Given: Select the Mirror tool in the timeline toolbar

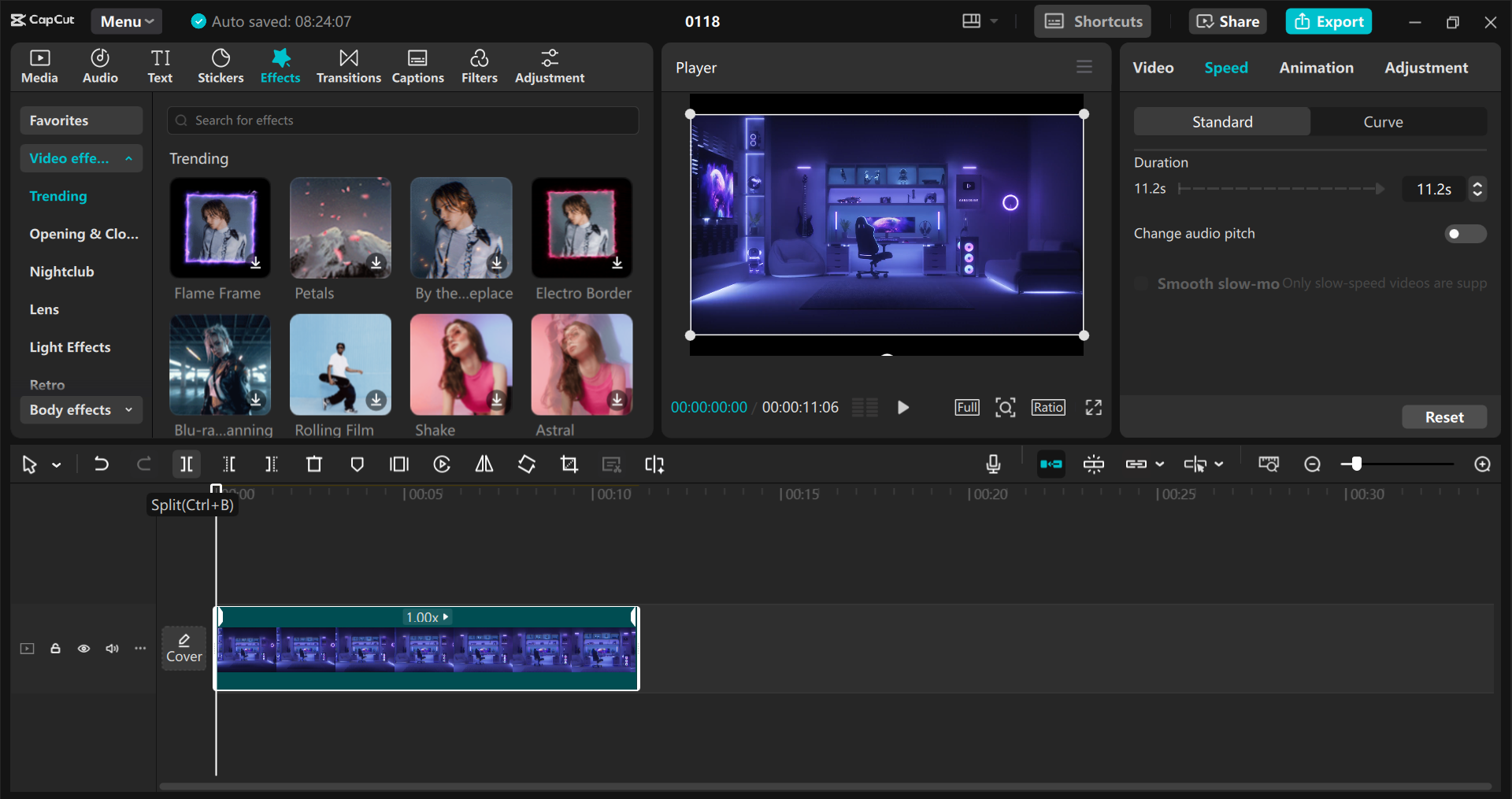Looking at the screenshot, I should 484,464.
